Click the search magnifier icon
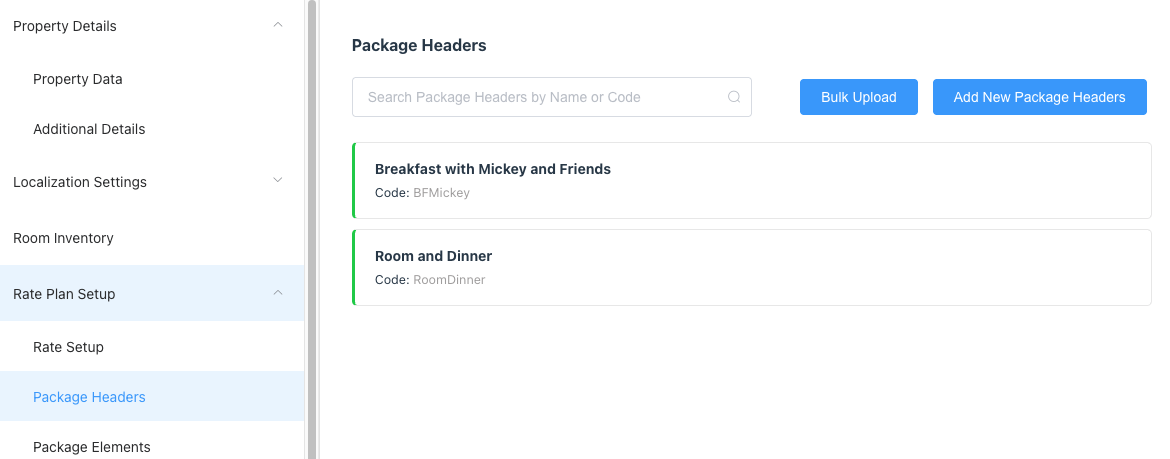This screenshot has width=1170, height=459. click(734, 97)
